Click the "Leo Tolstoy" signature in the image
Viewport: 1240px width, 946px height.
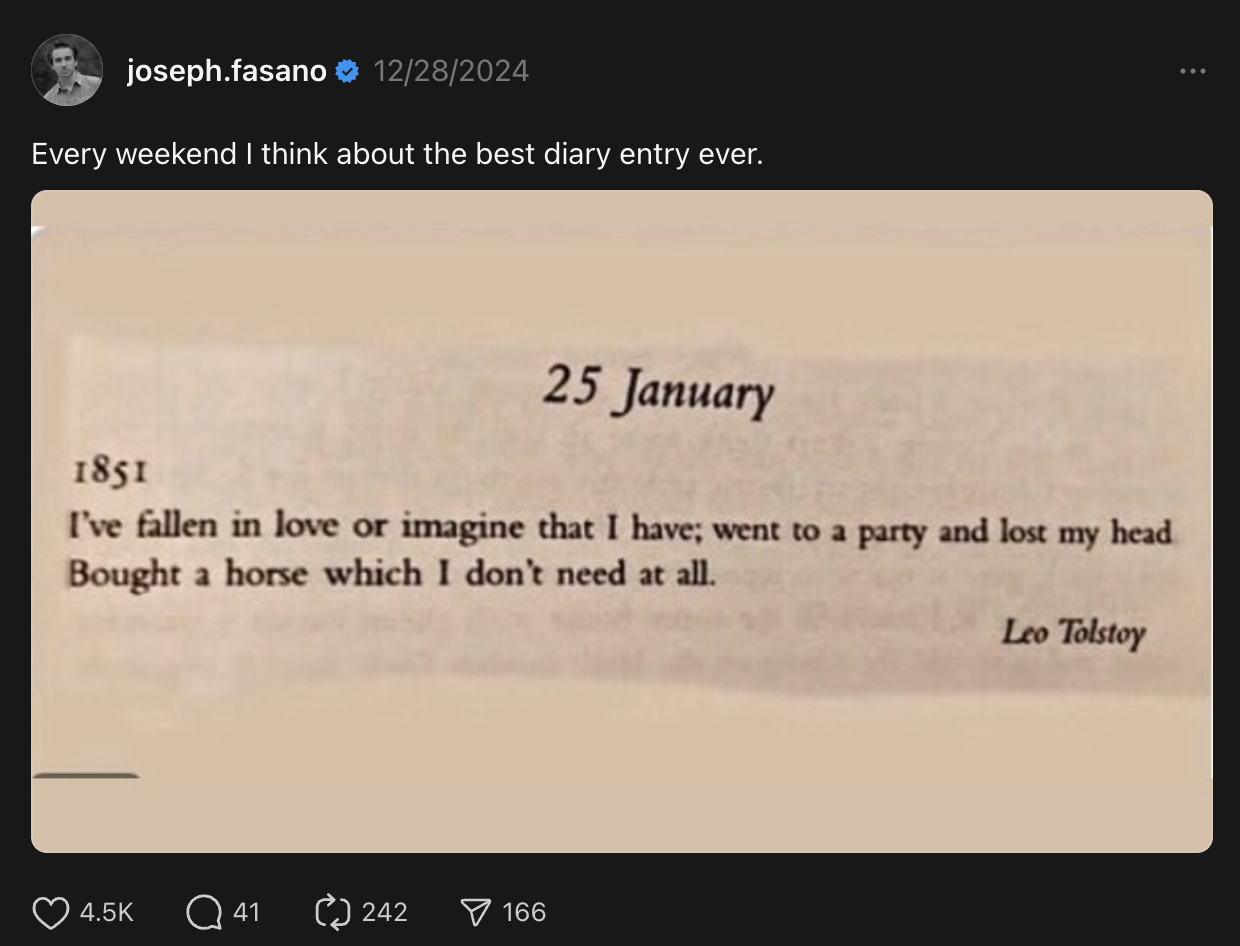(x=1073, y=633)
